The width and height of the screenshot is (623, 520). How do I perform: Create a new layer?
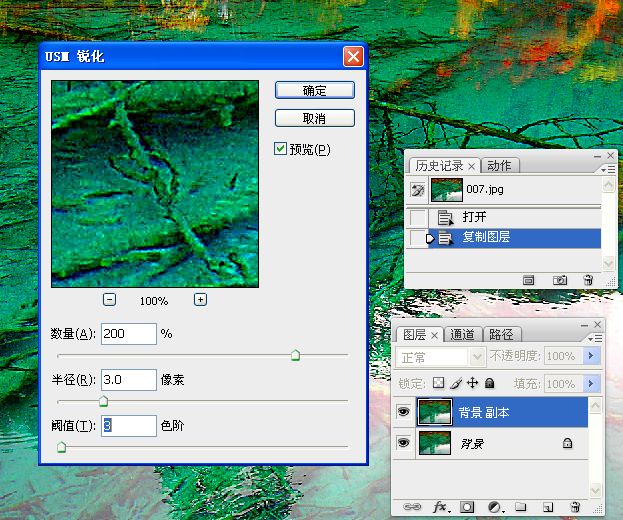(x=548, y=507)
